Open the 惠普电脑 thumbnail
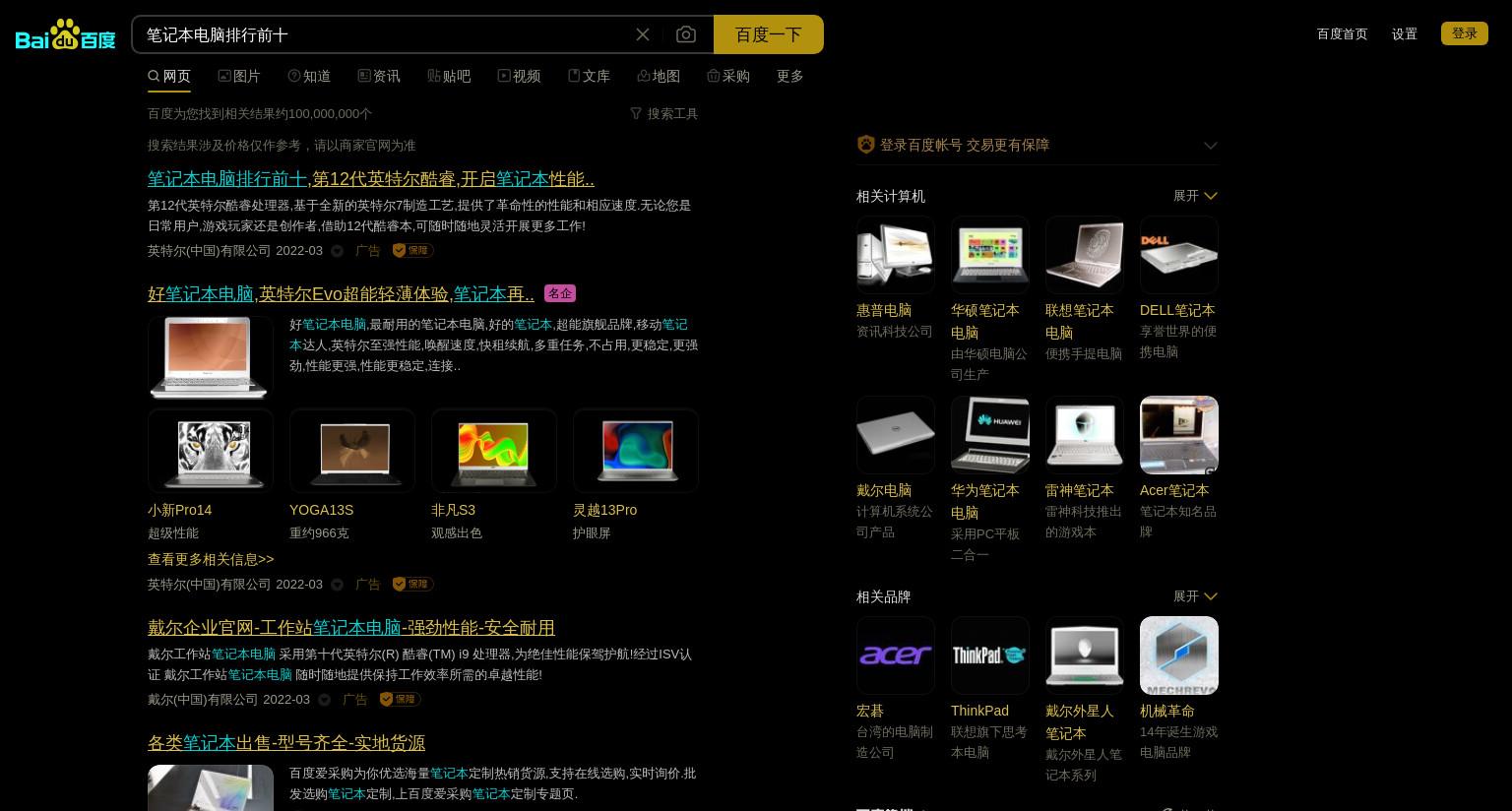The width and height of the screenshot is (1512, 811). coord(896,255)
